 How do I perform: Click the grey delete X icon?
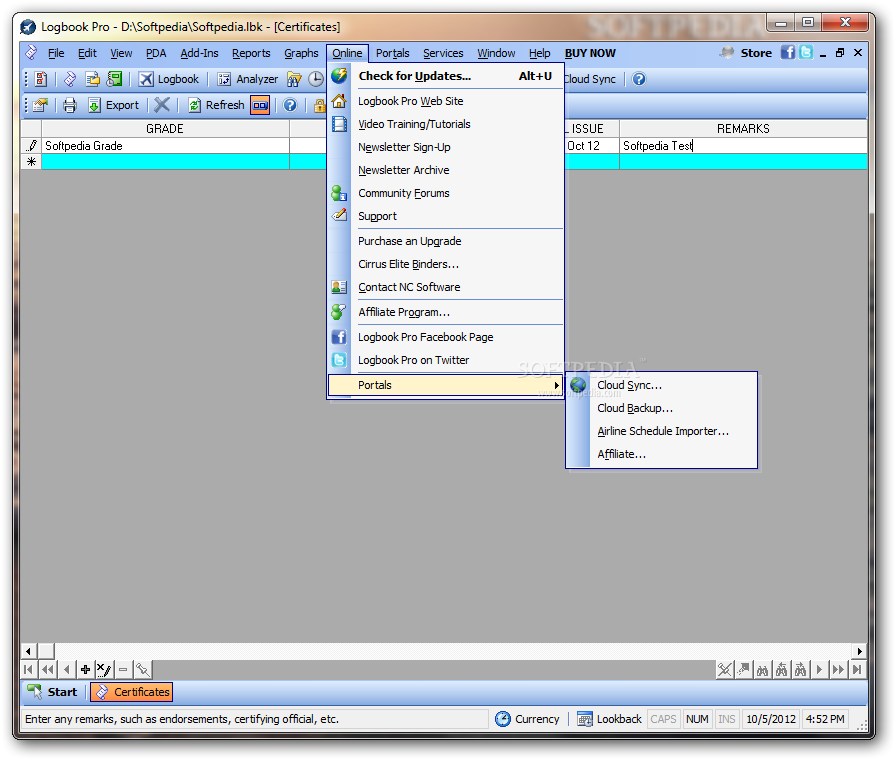coord(162,105)
